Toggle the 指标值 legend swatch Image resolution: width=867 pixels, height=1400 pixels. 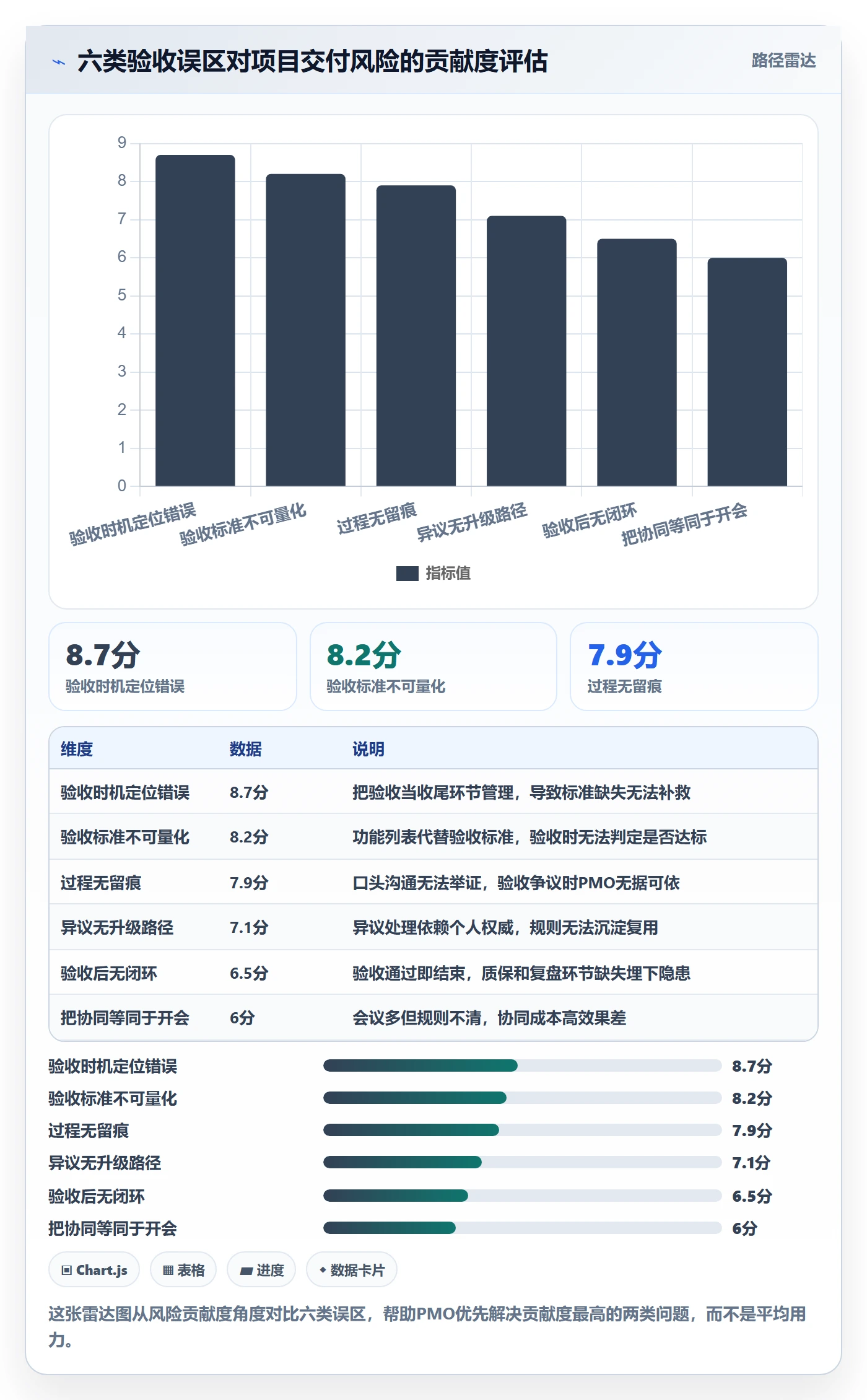[x=407, y=574]
